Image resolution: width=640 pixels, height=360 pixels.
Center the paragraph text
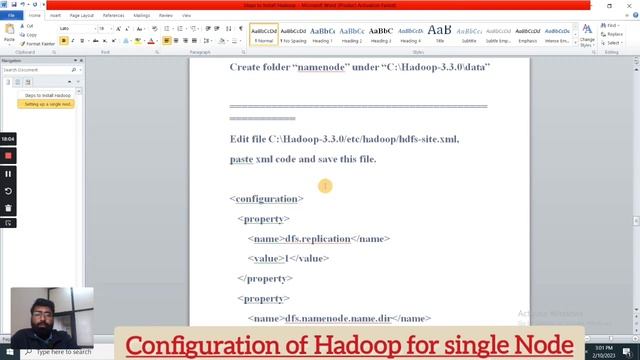click(x=176, y=41)
